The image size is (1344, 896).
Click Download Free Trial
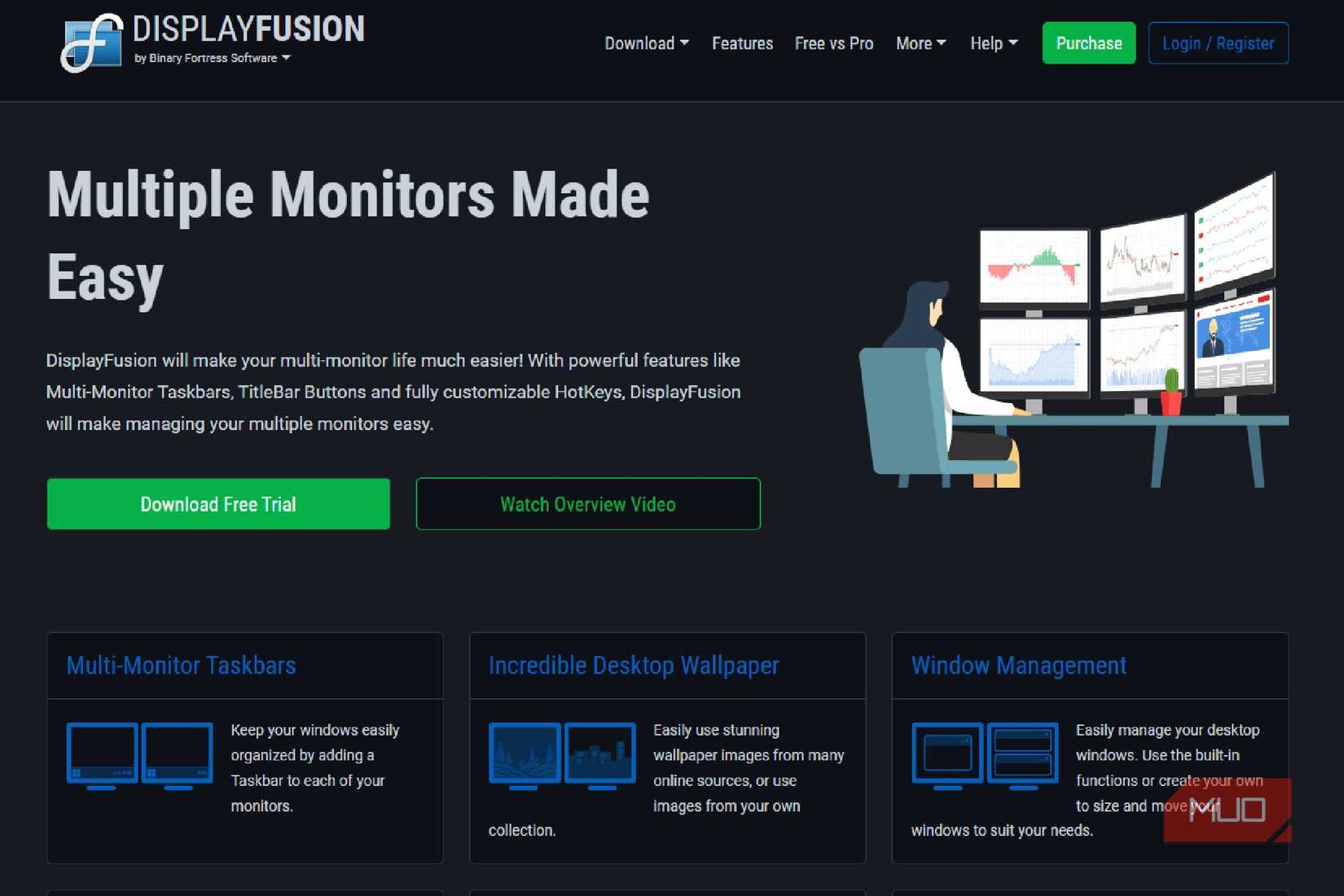point(217,503)
